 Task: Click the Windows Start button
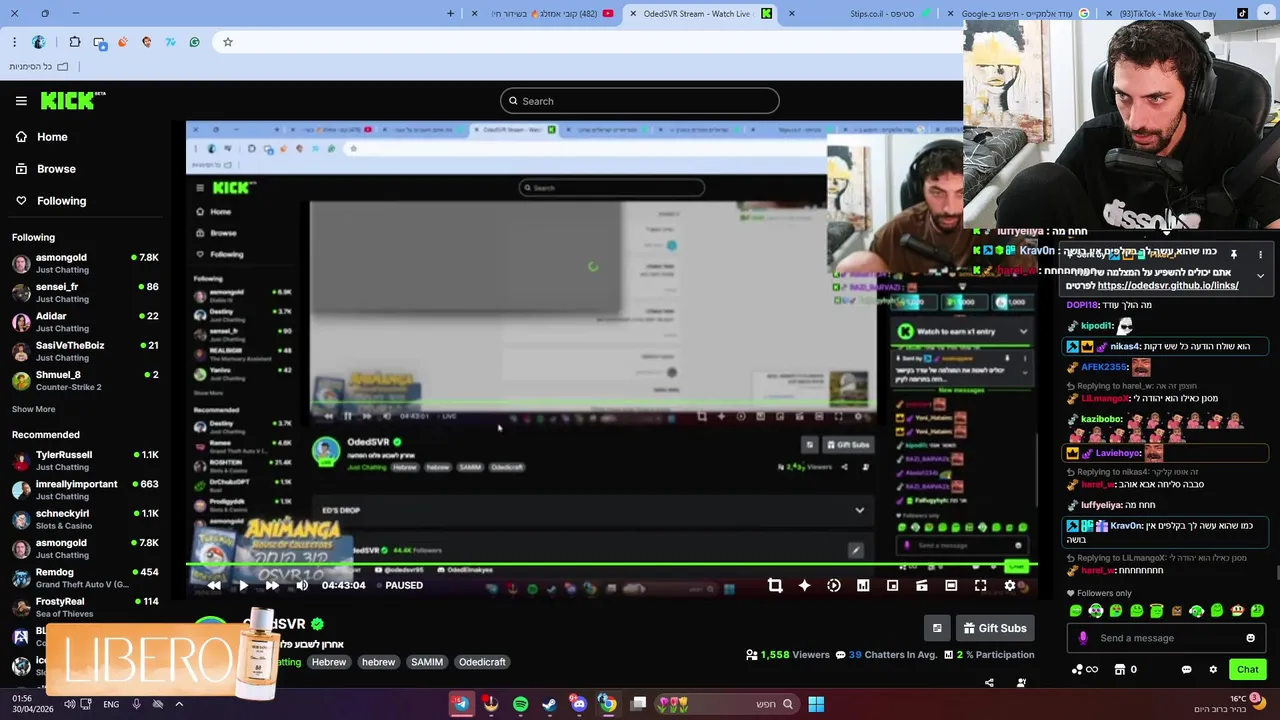tap(816, 704)
